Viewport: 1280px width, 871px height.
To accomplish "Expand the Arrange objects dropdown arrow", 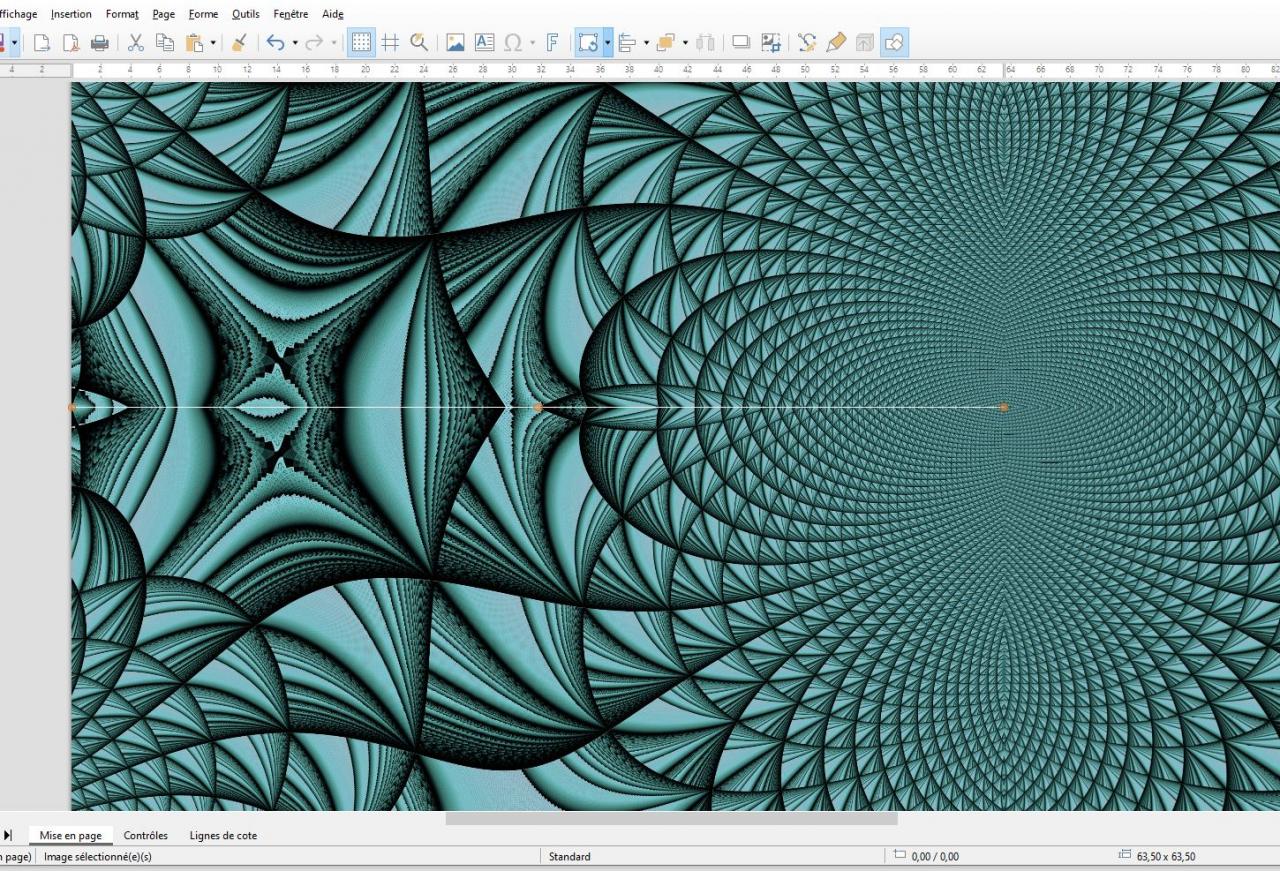I will coord(685,42).
